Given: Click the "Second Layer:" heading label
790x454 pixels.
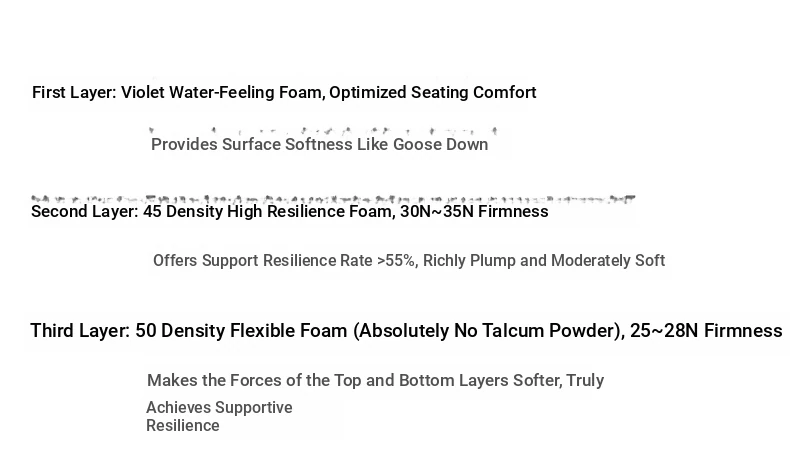Looking at the screenshot, I should tap(85, 211).
